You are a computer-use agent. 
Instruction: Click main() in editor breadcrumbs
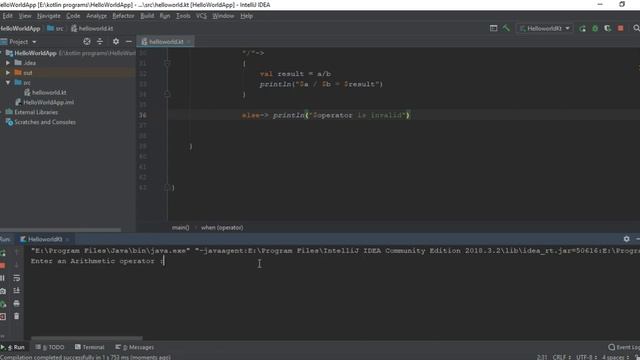point(180,228)
